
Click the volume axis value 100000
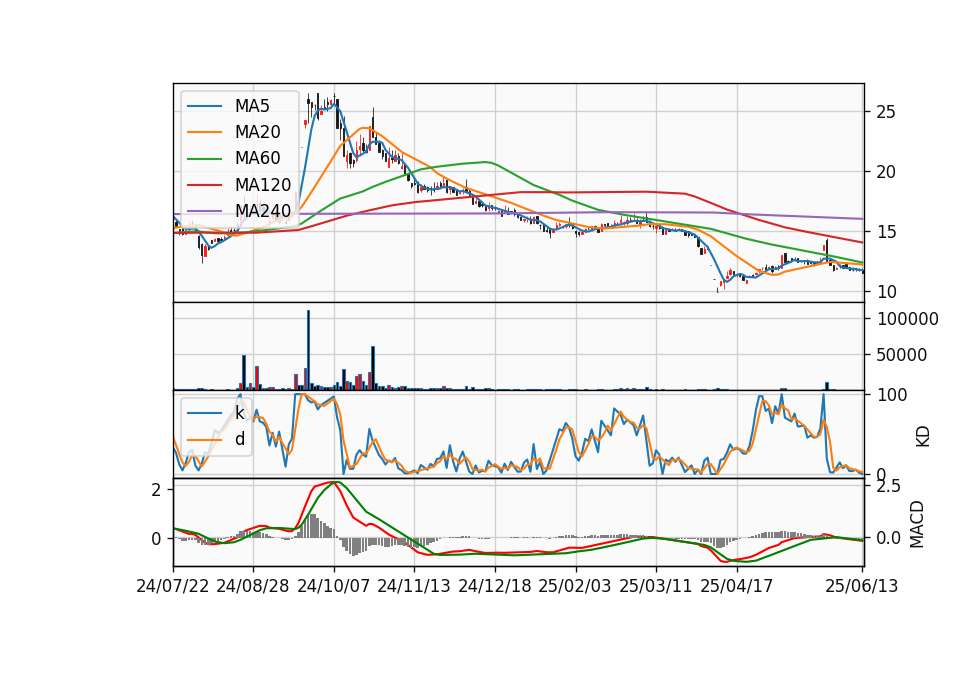[908, 319]
